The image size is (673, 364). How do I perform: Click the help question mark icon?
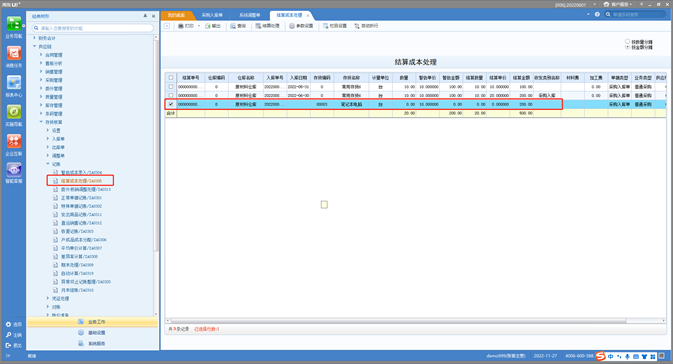tap(597, 14)
